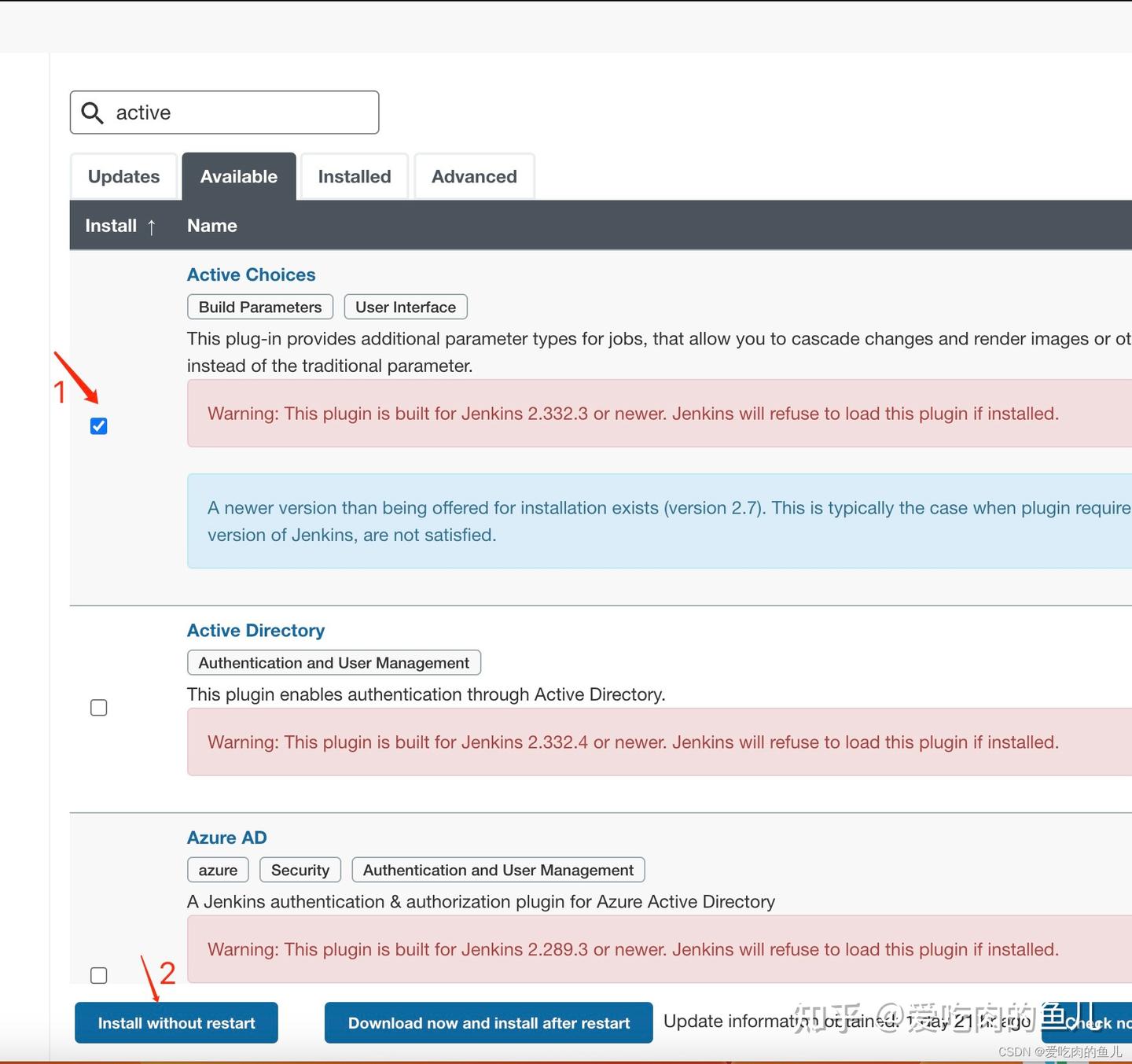Open the Advanced tab
The height and width of the screenshot is (1064, 1132).
(x=474, y=176)
